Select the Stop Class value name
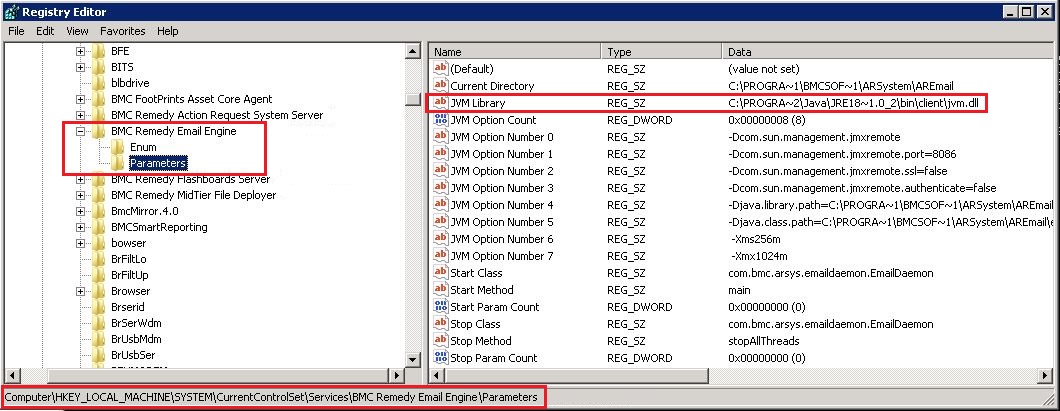The width and height of the screenshot is (1060, 411). click(475, 324)
